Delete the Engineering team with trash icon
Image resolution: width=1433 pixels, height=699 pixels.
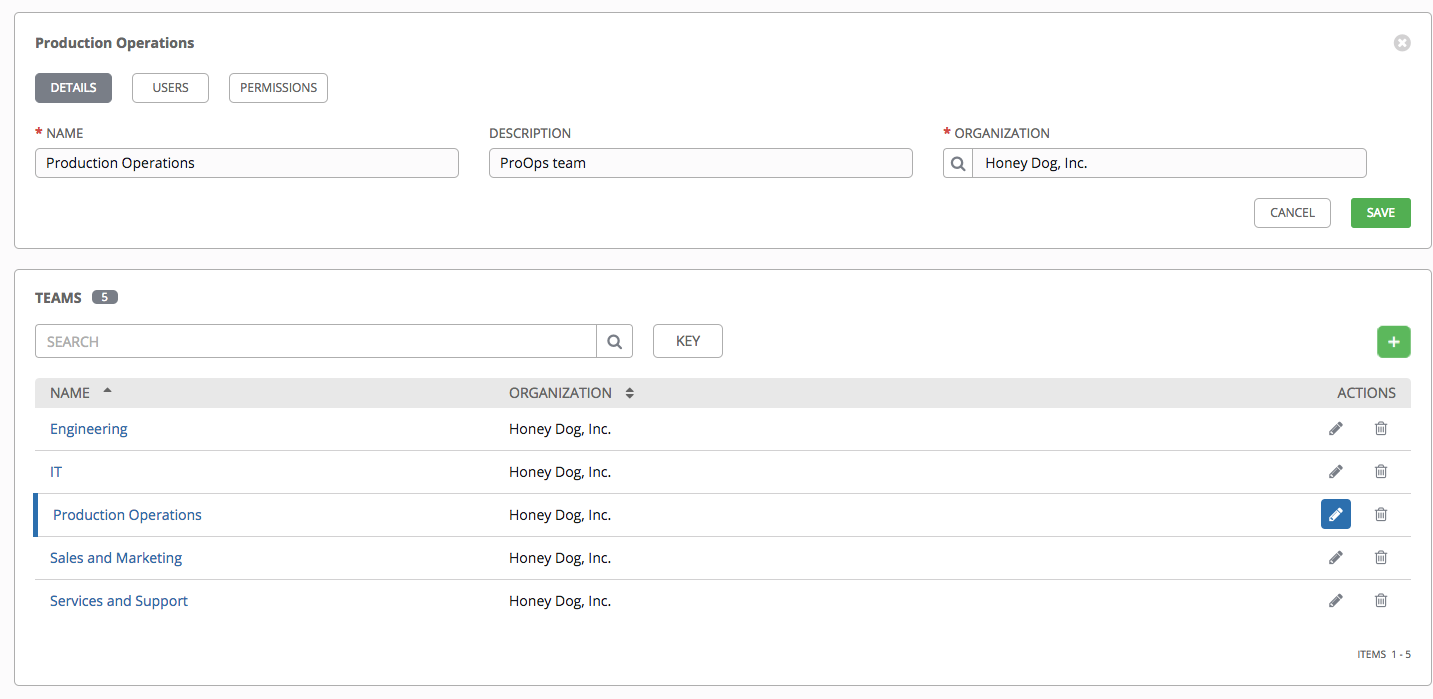point(1380,429)
